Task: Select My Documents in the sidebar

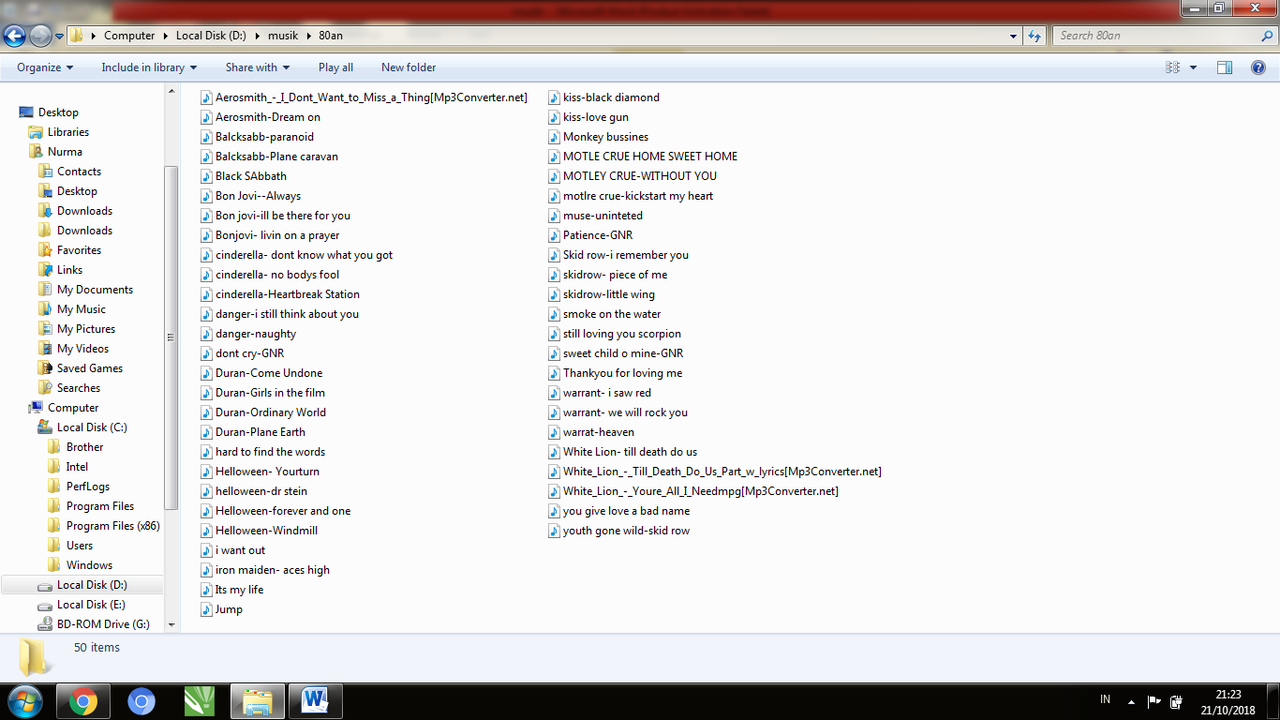Action: (94, 289)
